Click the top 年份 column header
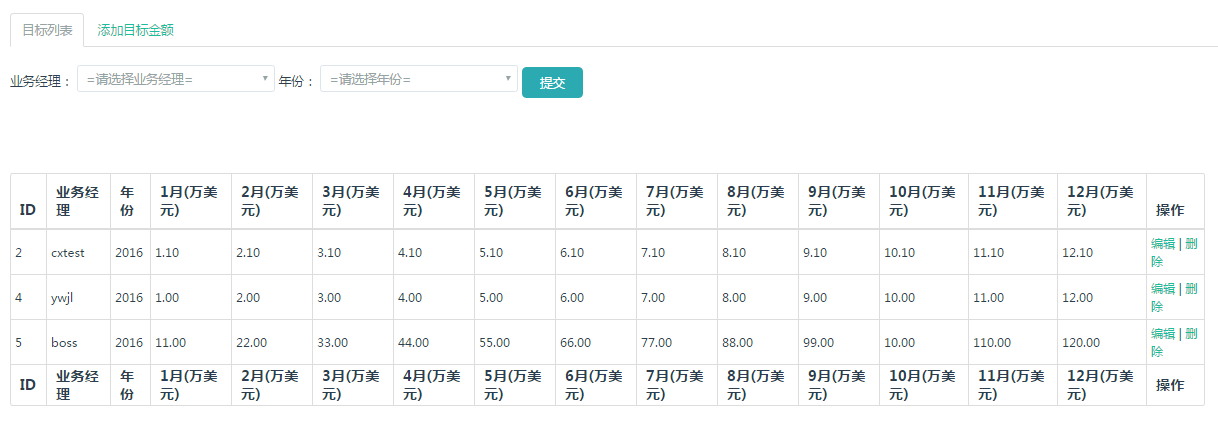This screenshot has width=1218, height=423. 127,201
